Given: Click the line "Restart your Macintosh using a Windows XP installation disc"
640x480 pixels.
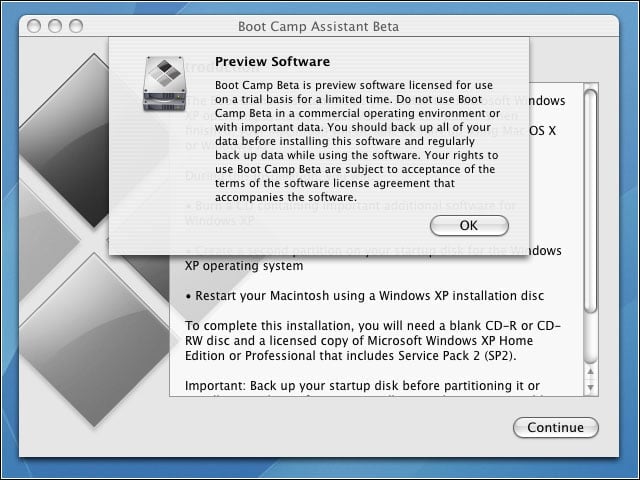Looking at the screenshot, I should coord(364,296).
